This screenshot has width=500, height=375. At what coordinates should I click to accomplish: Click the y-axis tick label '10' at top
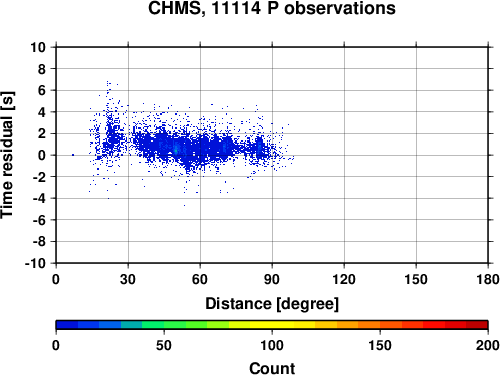38,47
